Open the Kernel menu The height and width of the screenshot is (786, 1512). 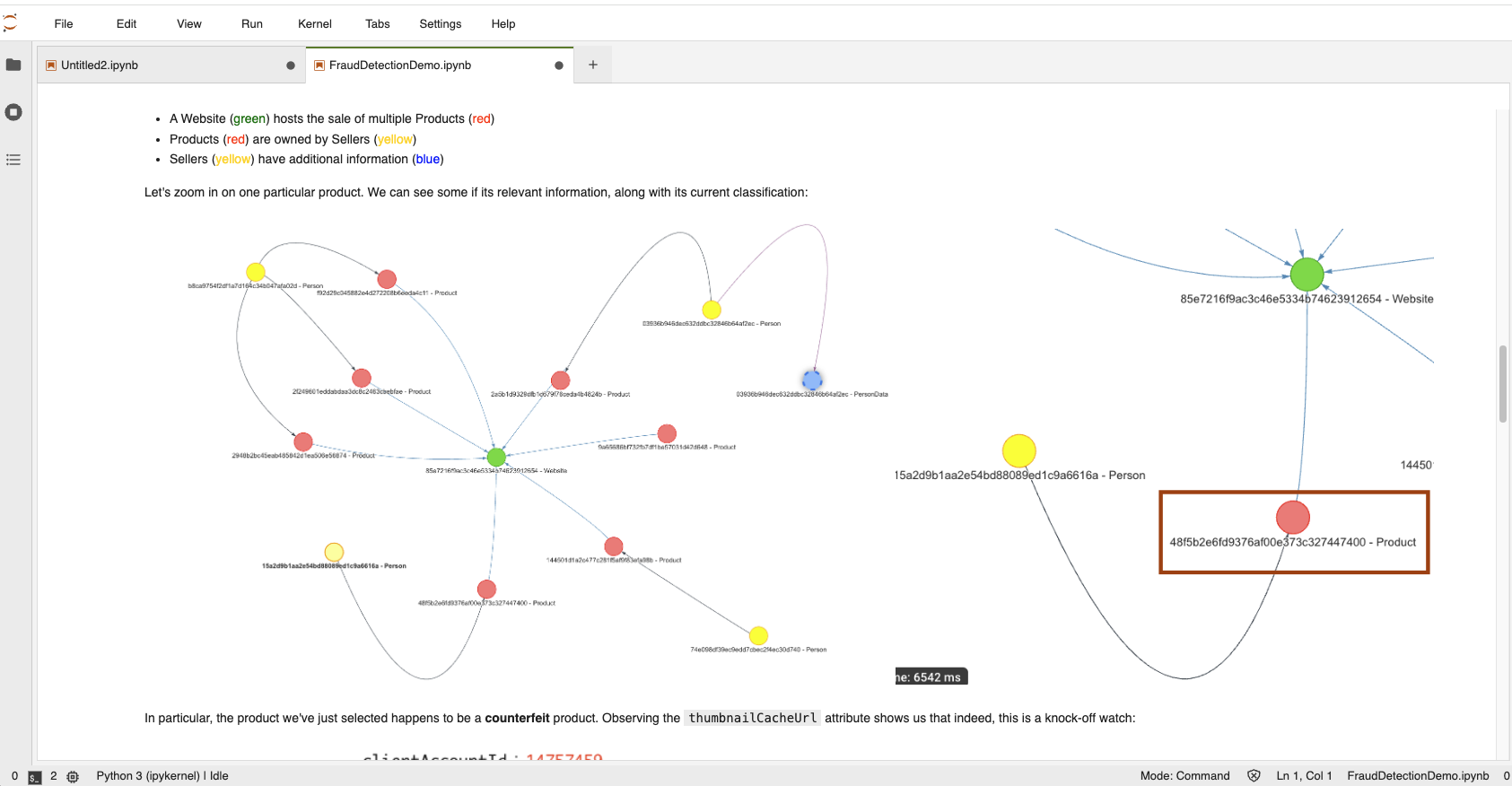(x=315, y=24)
